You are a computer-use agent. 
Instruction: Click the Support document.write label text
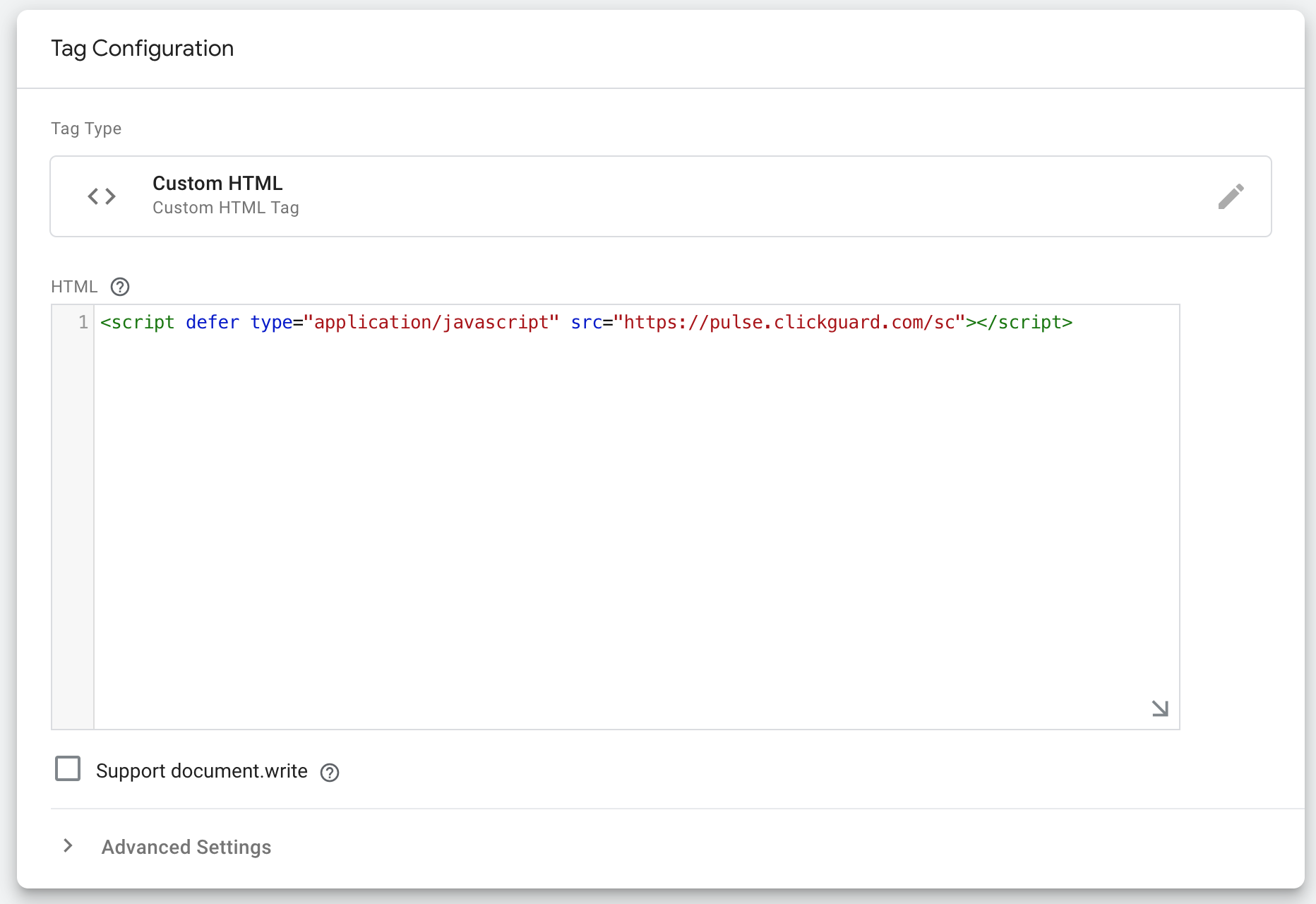coord(202,771)
